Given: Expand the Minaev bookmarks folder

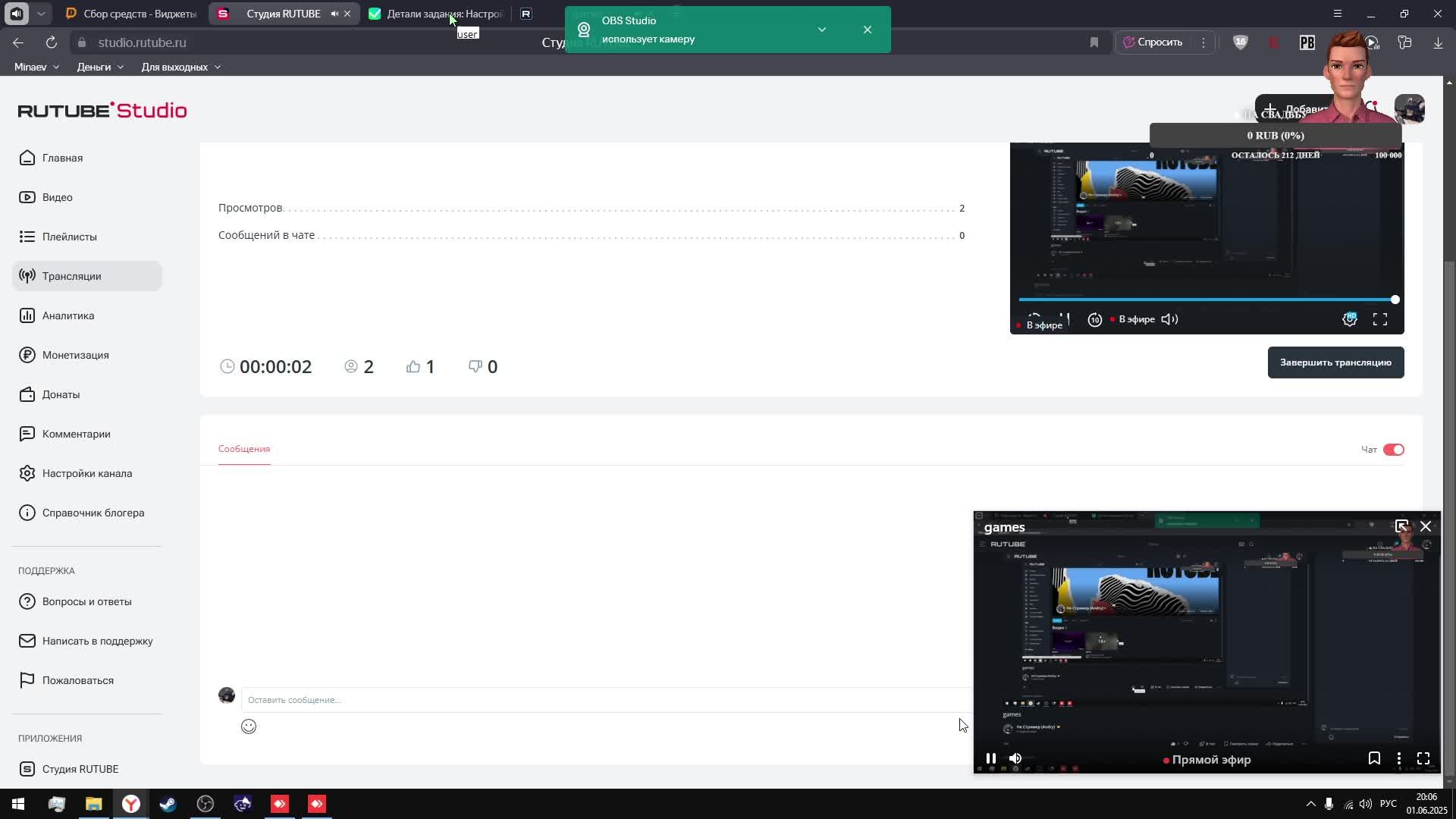Looking at the screenshot, I should point(36,67).
